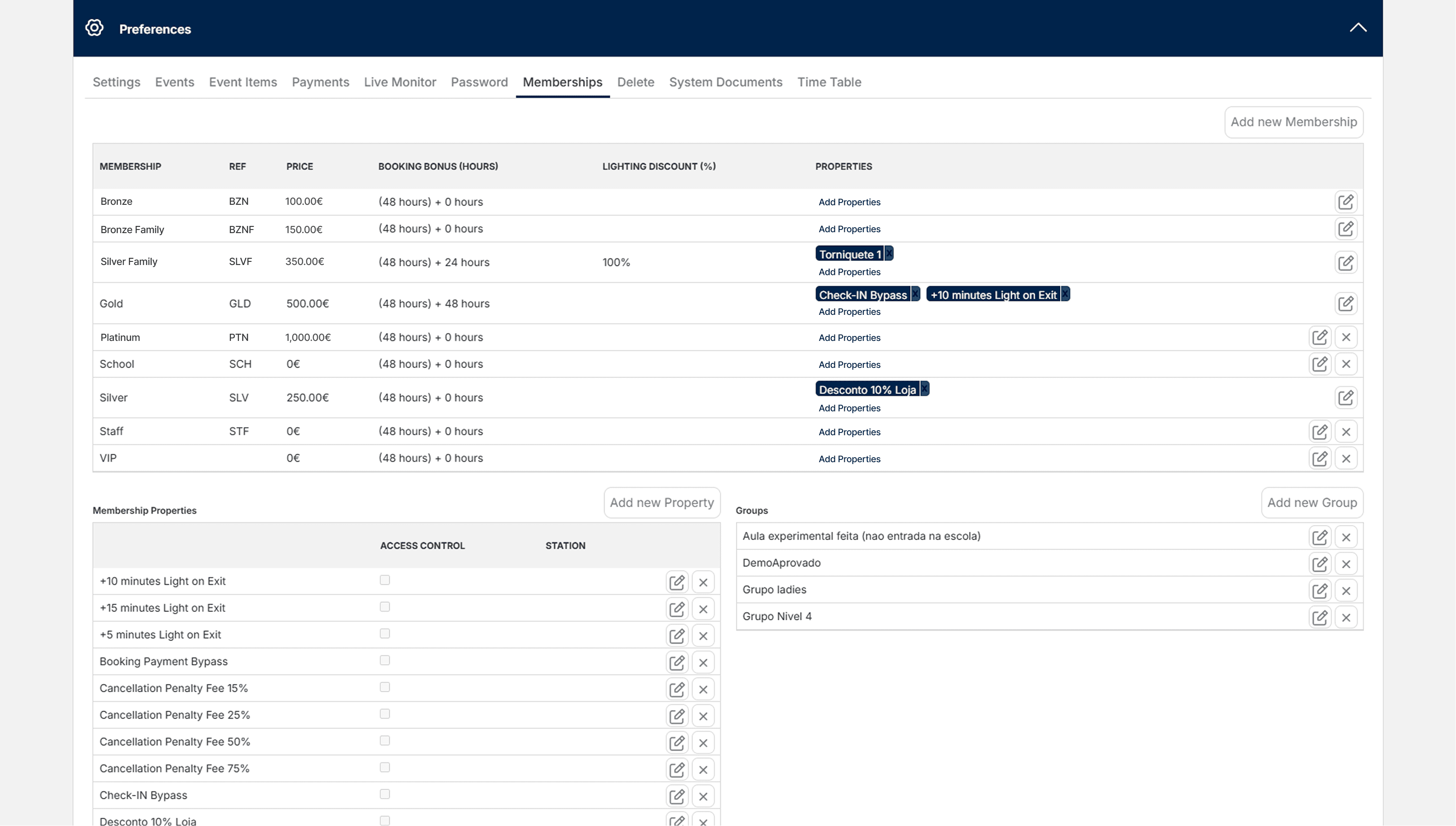The height and width of the screenshot is (826, 1456).
Task: Click Add Properties for Bronze
Action: pyautogui.click(x=849, y=202)
